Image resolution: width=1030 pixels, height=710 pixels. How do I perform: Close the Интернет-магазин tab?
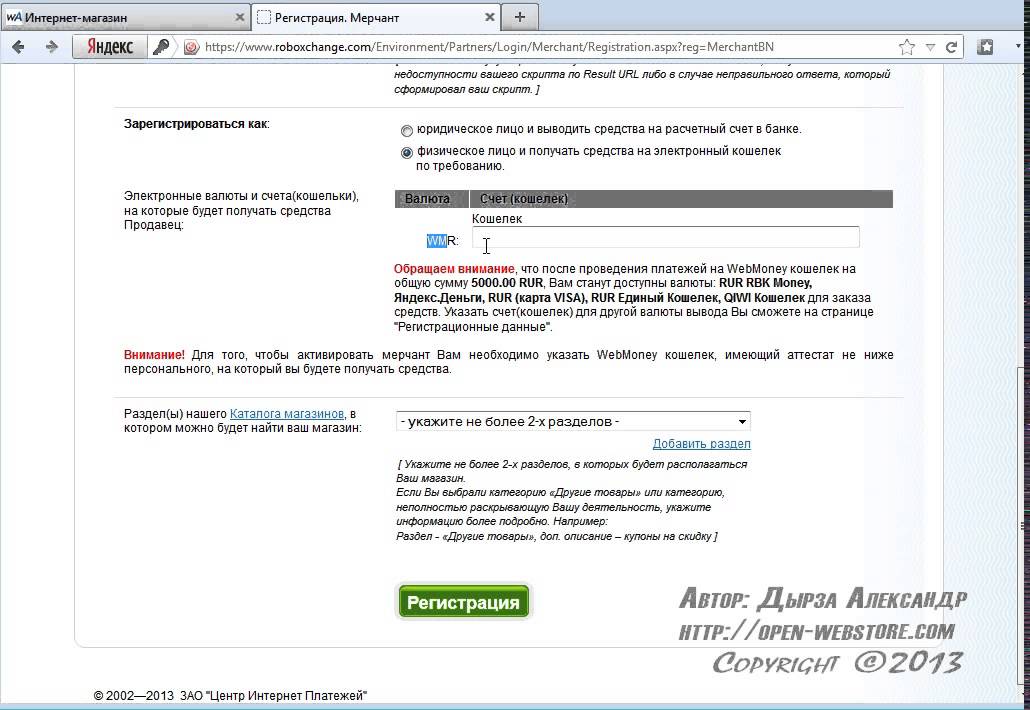point(240,18)
